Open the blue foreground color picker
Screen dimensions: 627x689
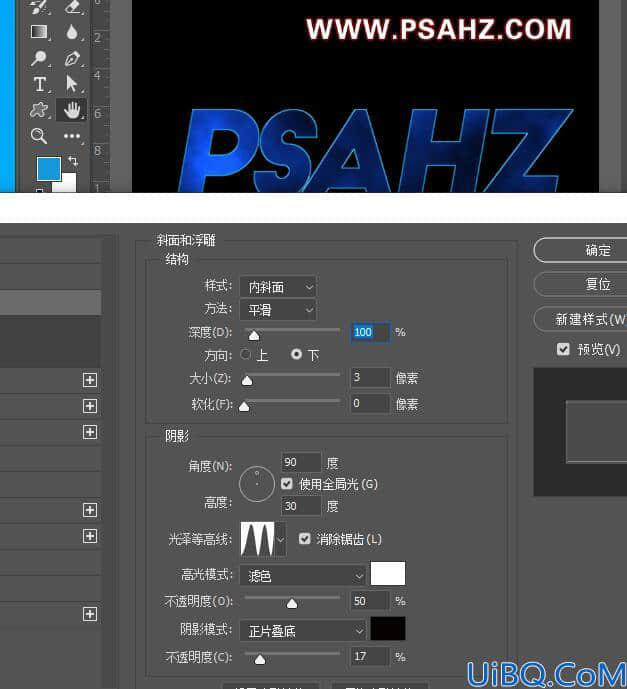(48, 169)
